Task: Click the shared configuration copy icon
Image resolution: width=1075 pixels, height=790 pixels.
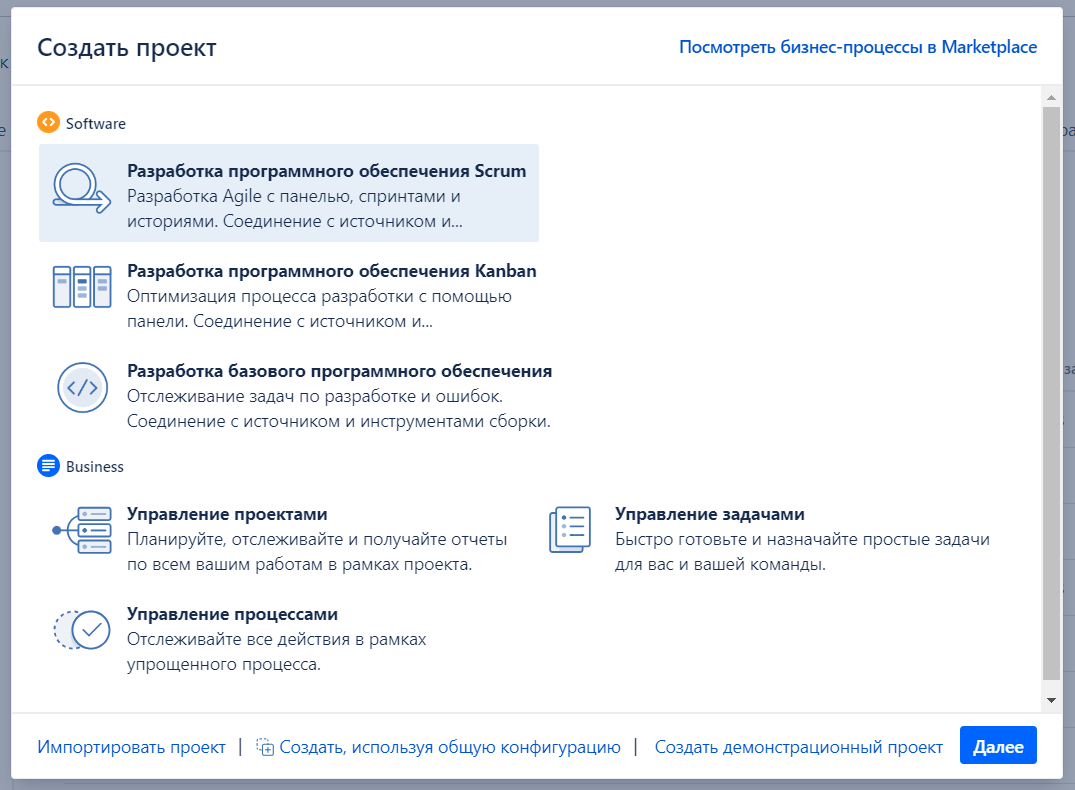Action: click(265, 747)
